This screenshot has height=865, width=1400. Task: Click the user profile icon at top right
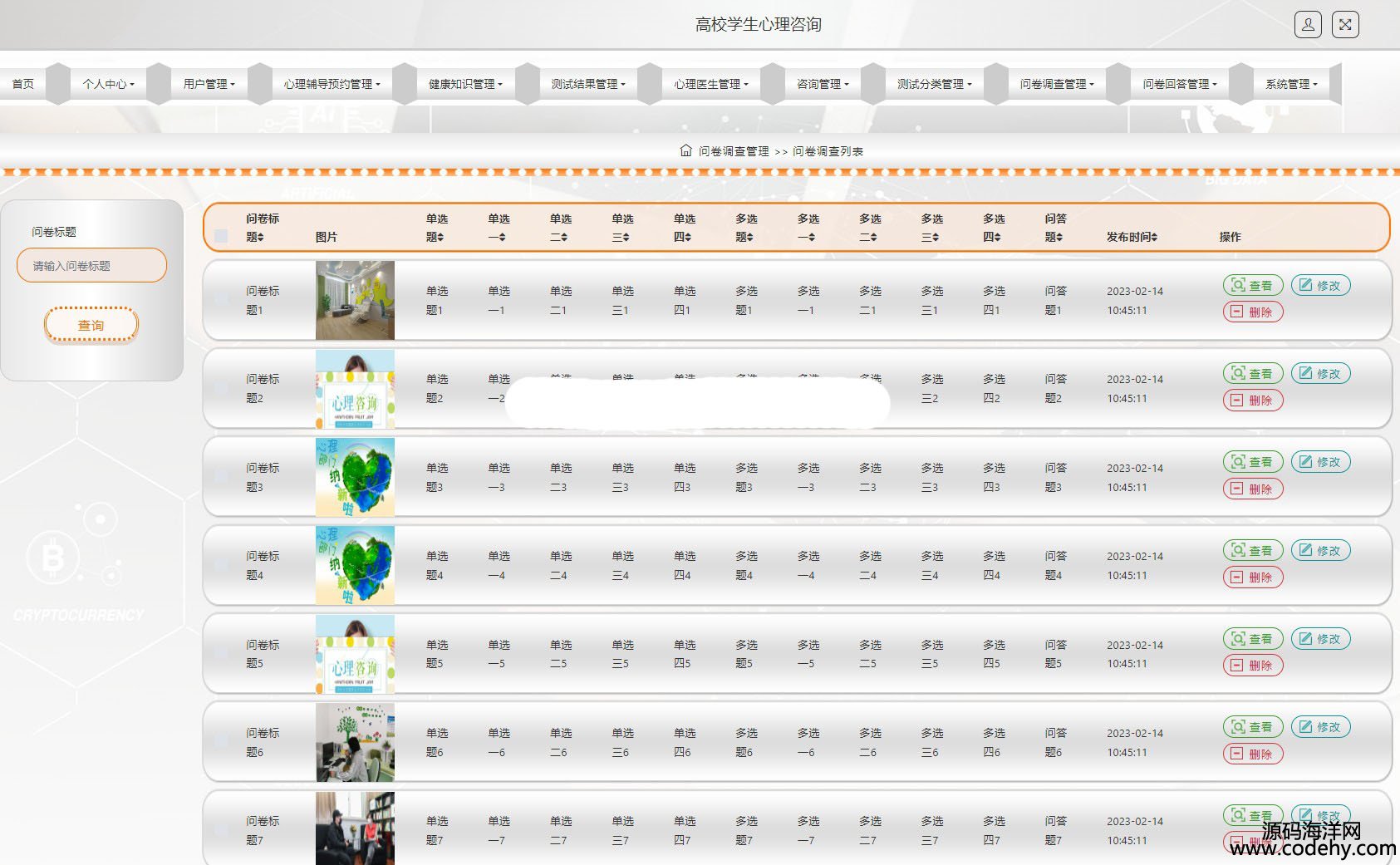point(1308,24)
